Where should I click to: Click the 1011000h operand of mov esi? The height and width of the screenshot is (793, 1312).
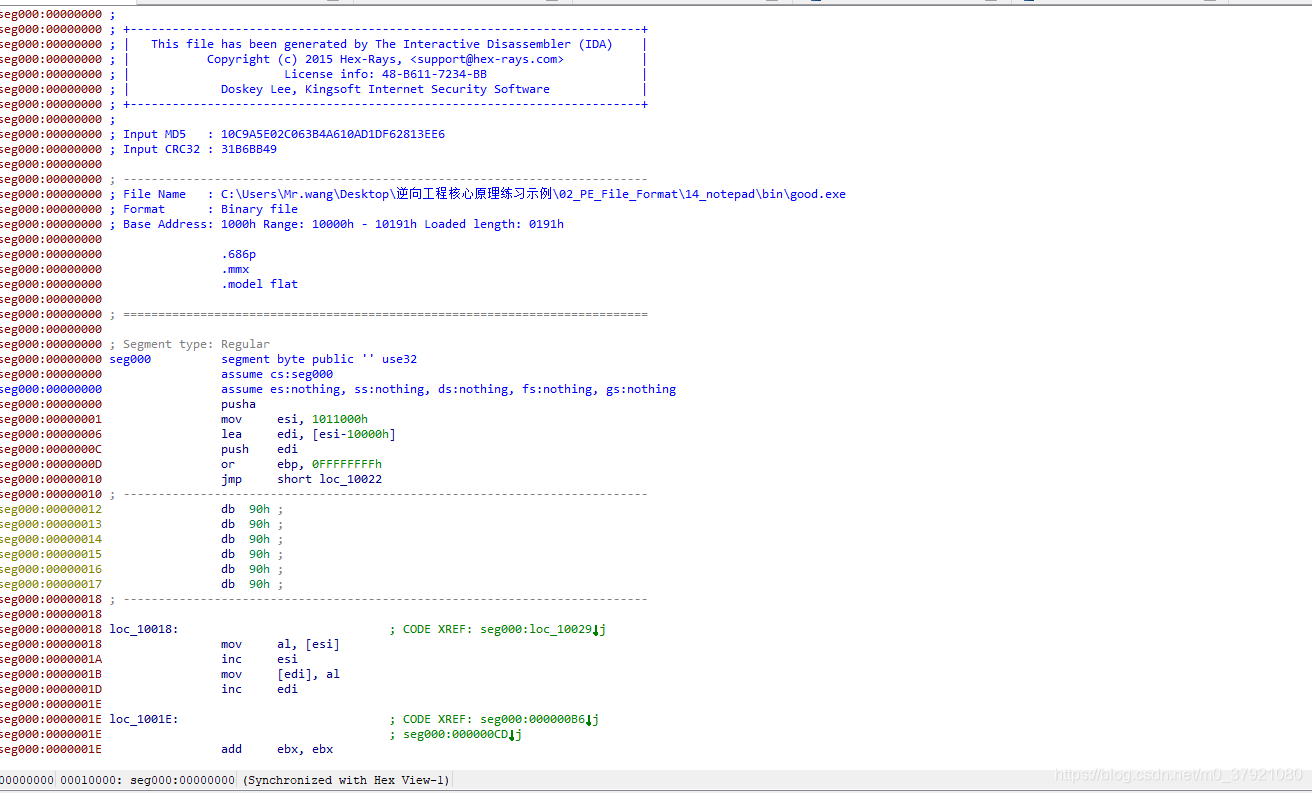pyautogui.click(x=340, y=419)
